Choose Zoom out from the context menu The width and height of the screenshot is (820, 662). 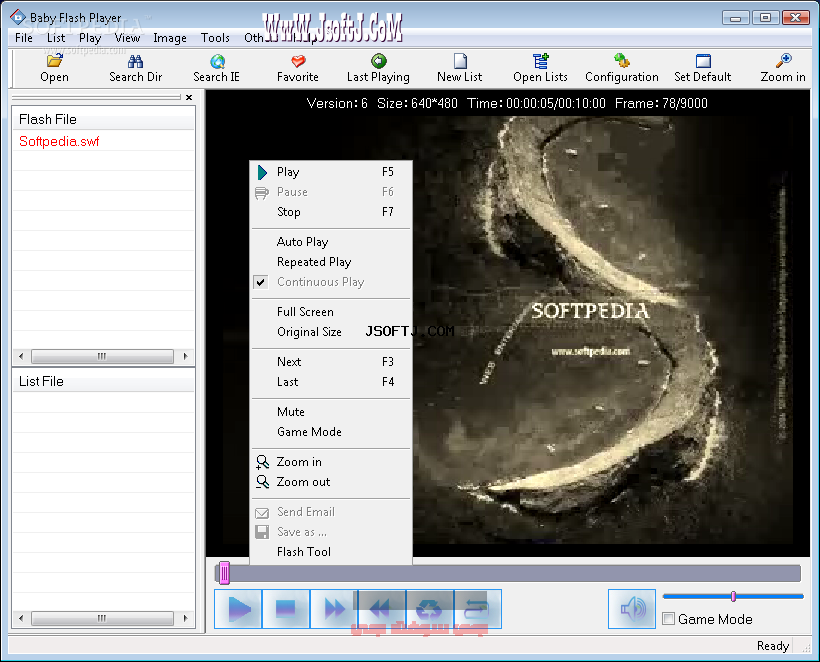[331, 482]
